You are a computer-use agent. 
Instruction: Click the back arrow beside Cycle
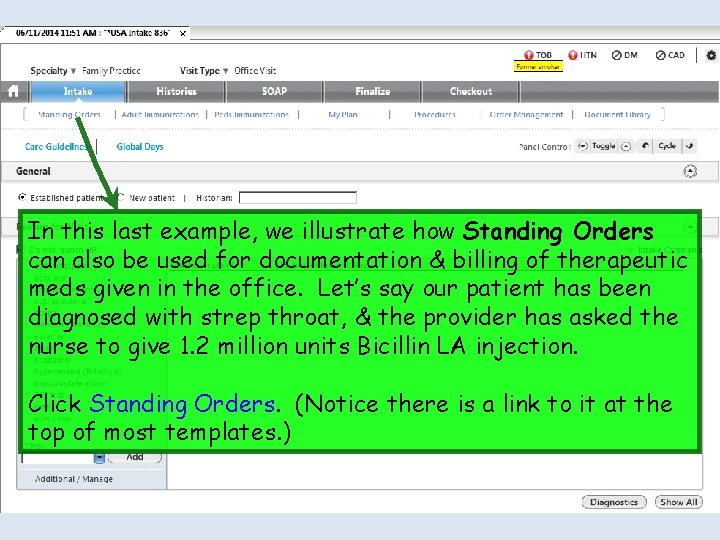click(x=645, y=146)
